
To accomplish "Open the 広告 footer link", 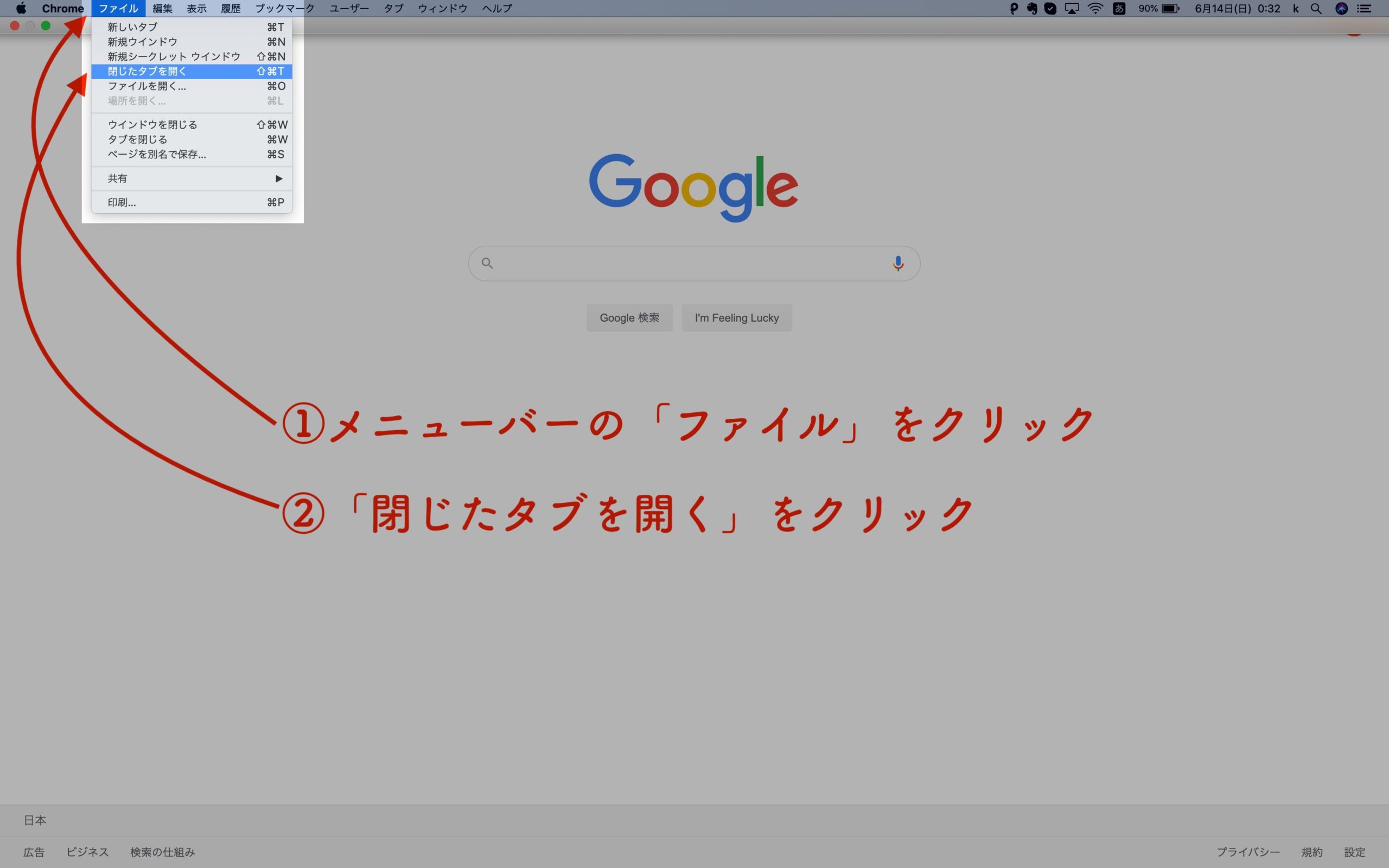I will (34, 852).
